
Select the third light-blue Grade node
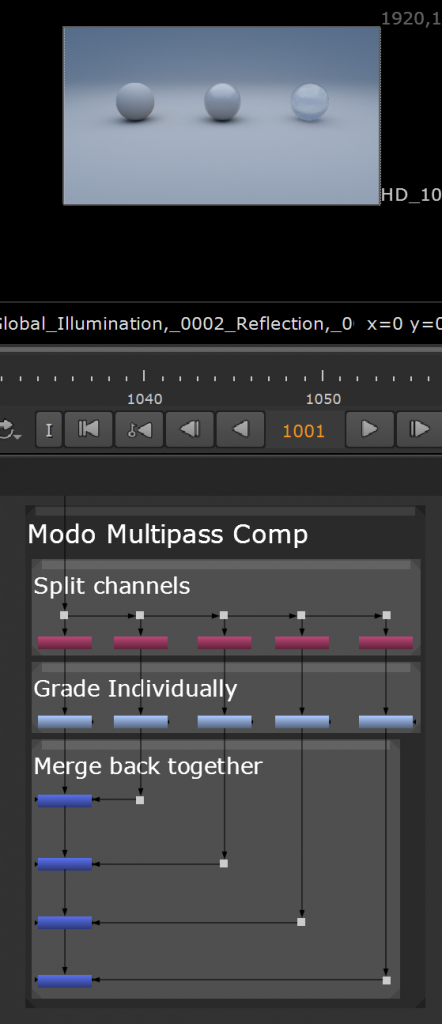tap(225, 722)
